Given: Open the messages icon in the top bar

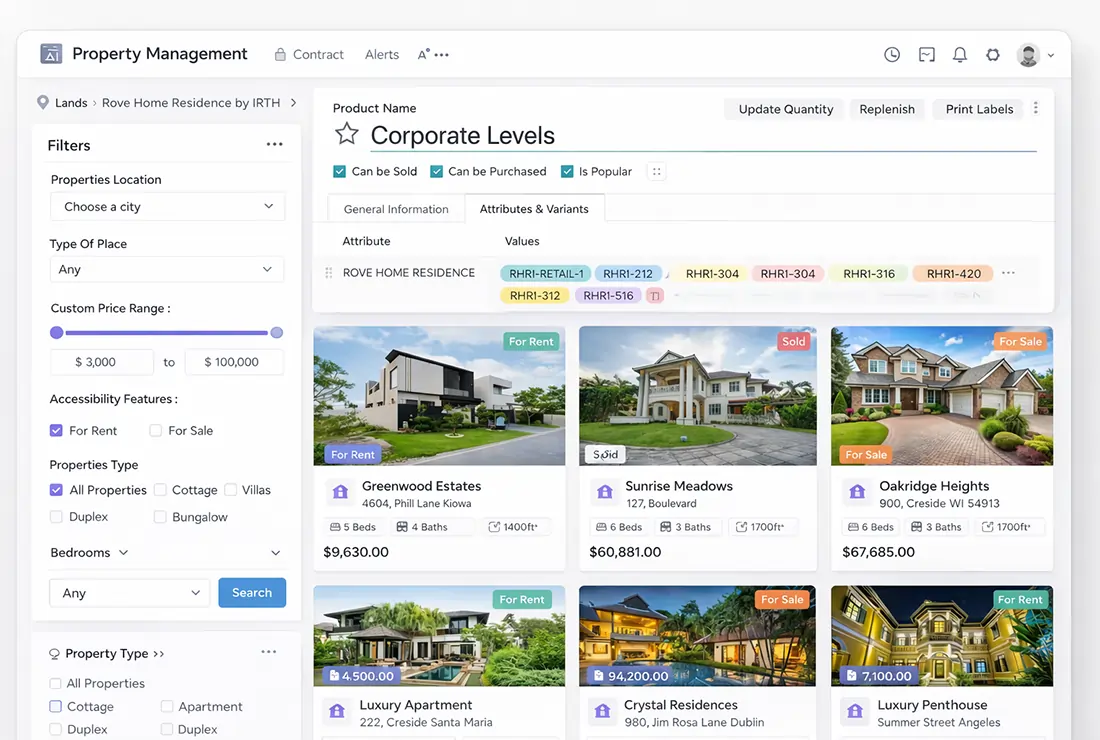Looking at the screenshot, I should (926, 54).
